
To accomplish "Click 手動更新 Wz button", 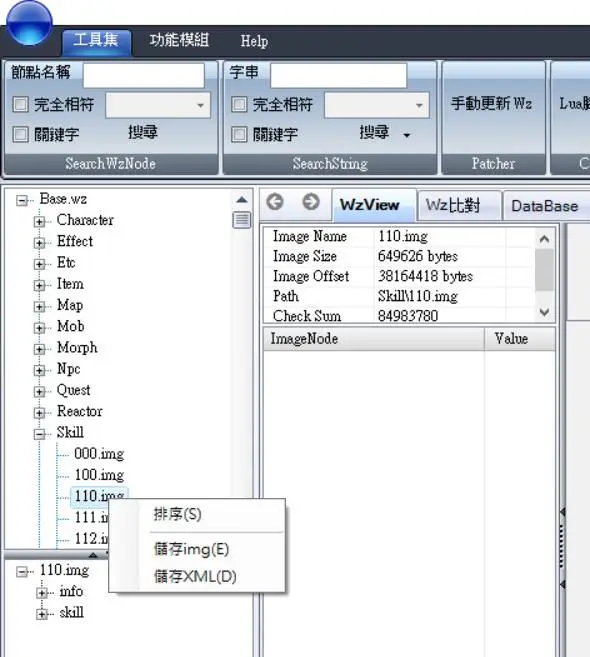I will coord(492,103).
